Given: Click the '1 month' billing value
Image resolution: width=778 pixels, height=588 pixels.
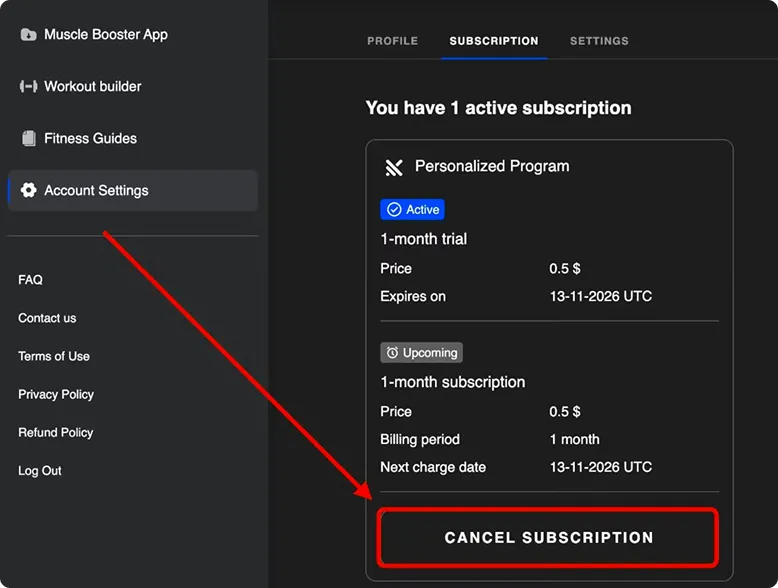Looking at the screenshot, I should click(x=574, y=440).
